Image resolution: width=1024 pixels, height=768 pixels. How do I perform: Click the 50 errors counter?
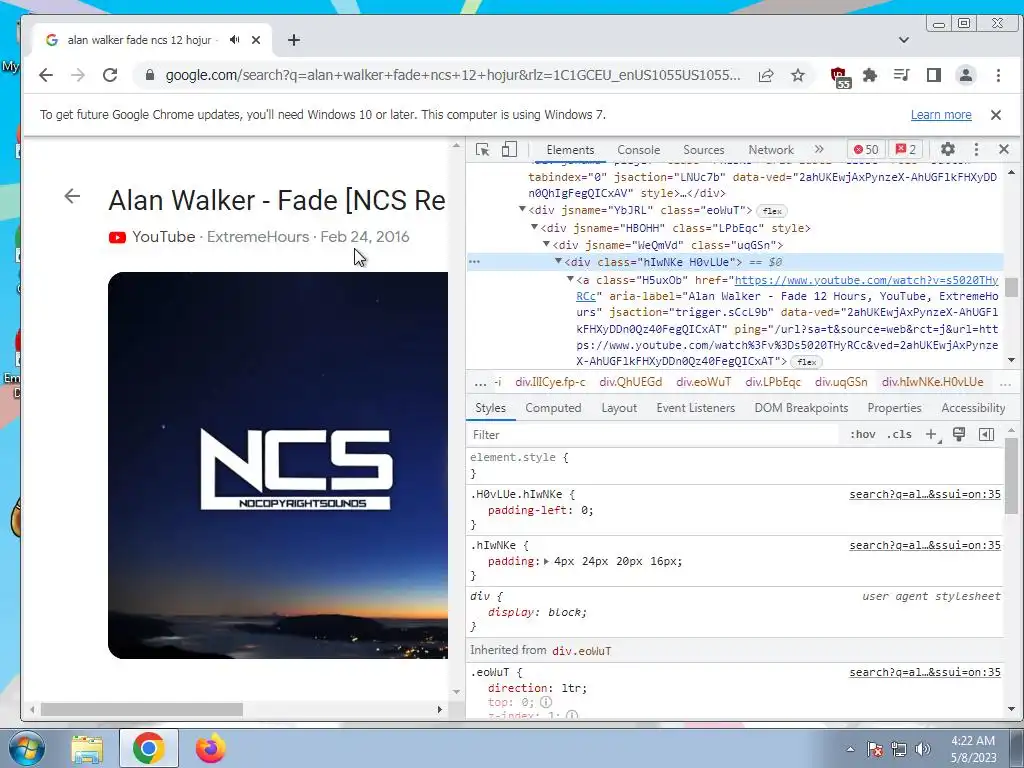(x=866, y=150)
